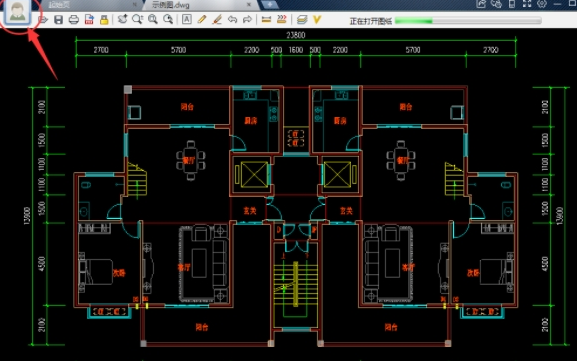Select the pan/move view tool

pyautogui.click(x=123, y=19)
